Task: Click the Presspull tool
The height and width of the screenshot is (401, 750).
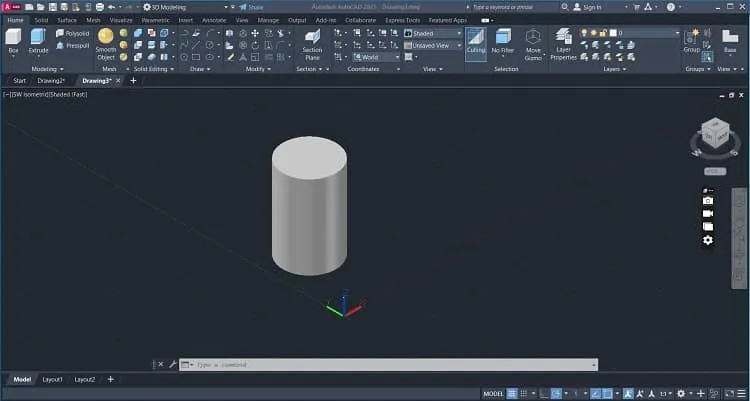Action: 72,45
